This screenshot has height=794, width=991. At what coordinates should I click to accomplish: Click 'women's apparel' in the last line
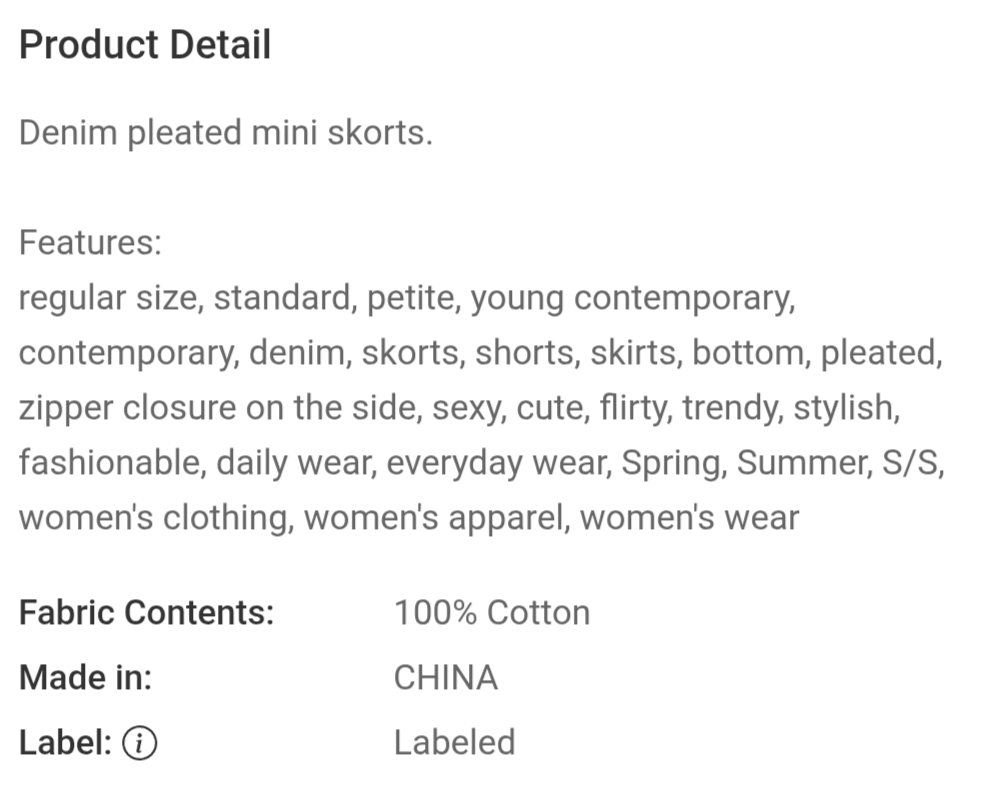coord(434,518)
